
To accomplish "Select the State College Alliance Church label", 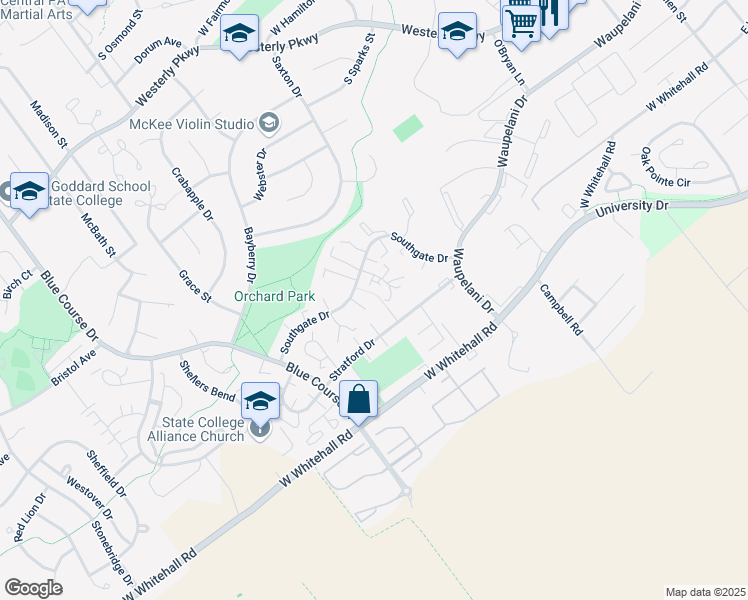I will pos(196,429).
